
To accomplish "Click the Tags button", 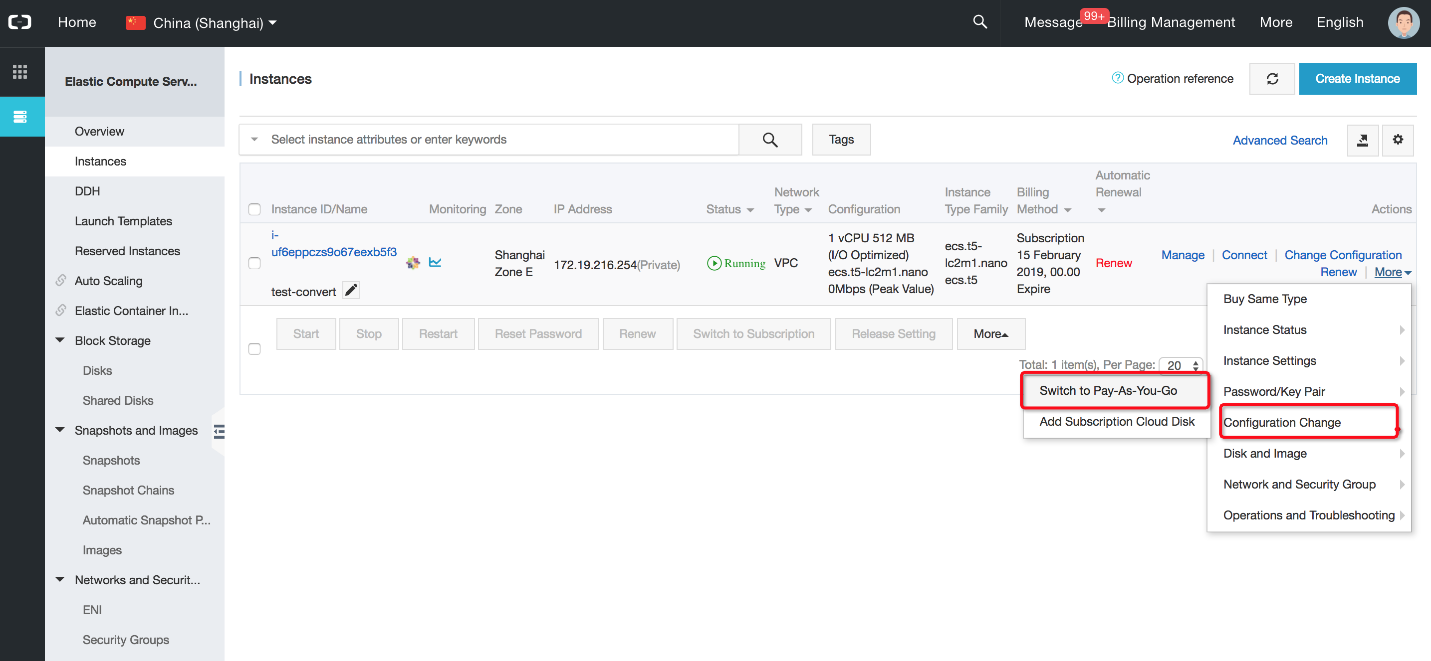I will pos(841,140).
